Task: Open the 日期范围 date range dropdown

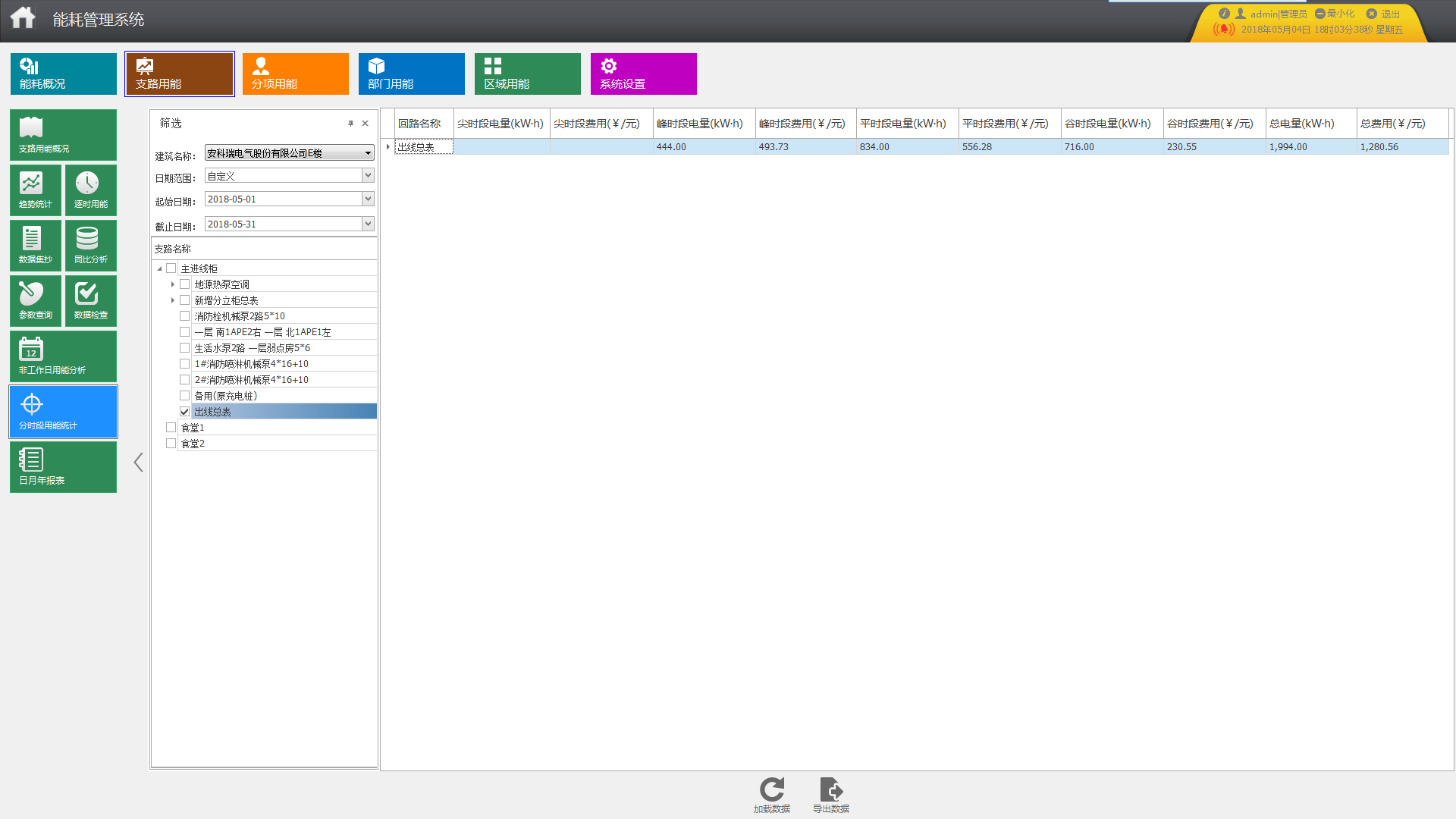Action: 368,176
